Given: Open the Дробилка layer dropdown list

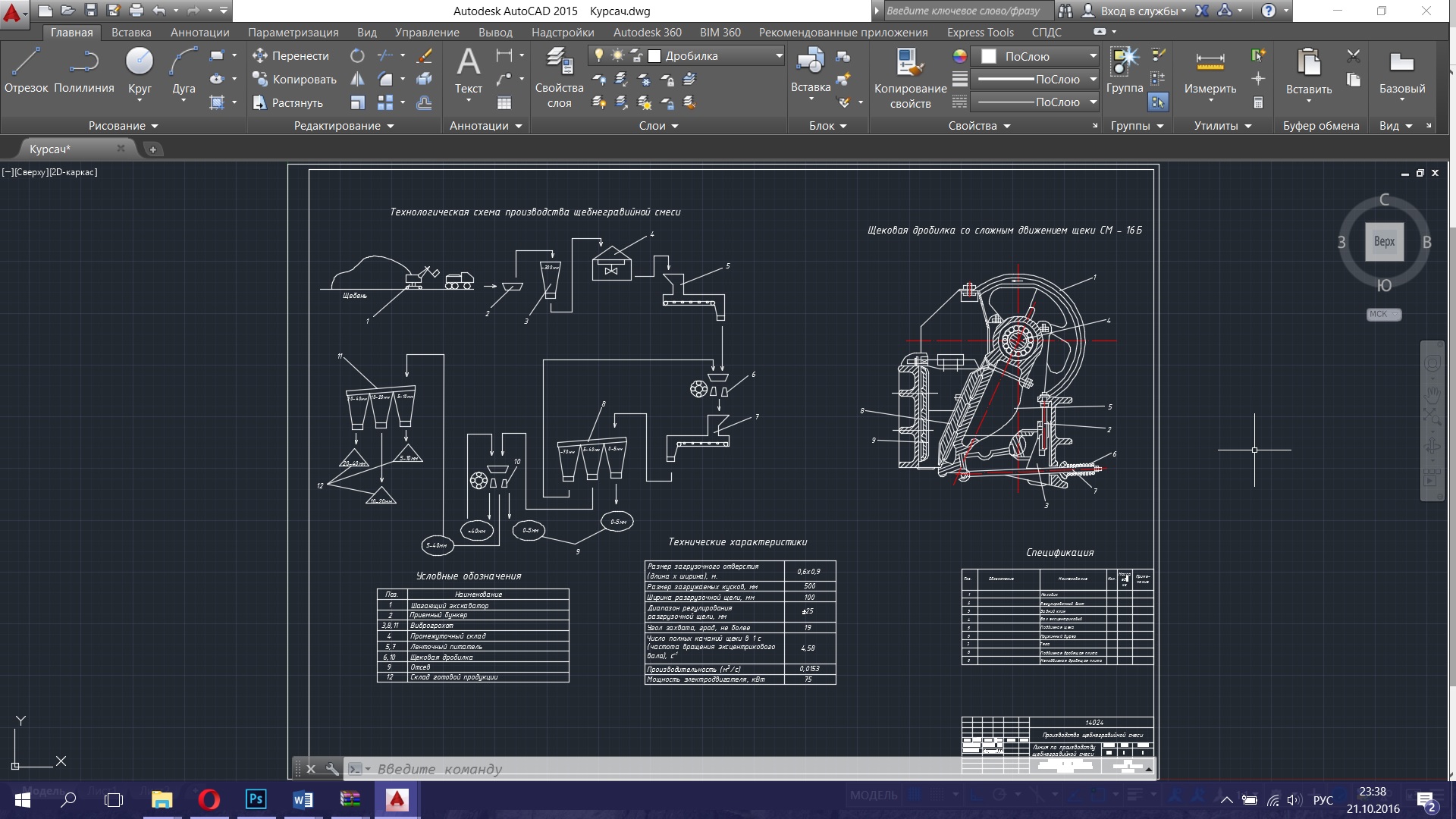Looking at the screenshot, I should (779, 55).
